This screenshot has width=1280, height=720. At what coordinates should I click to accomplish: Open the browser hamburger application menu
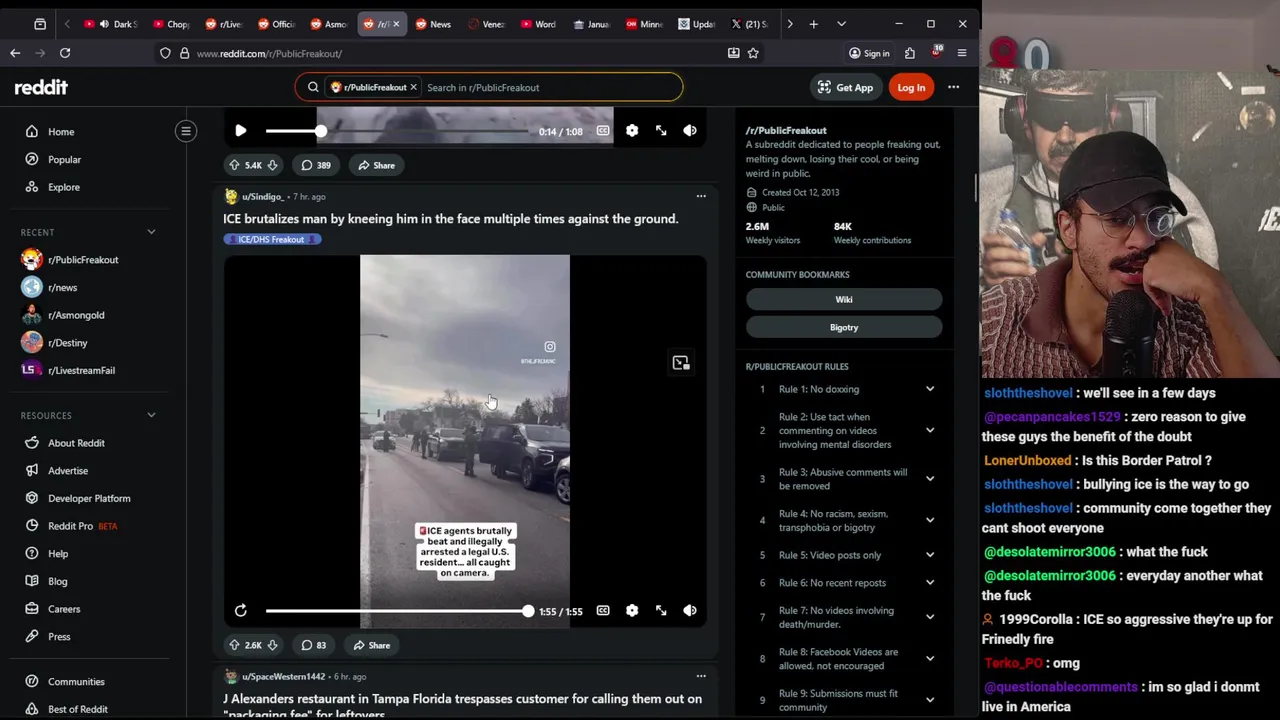[962, 53]
